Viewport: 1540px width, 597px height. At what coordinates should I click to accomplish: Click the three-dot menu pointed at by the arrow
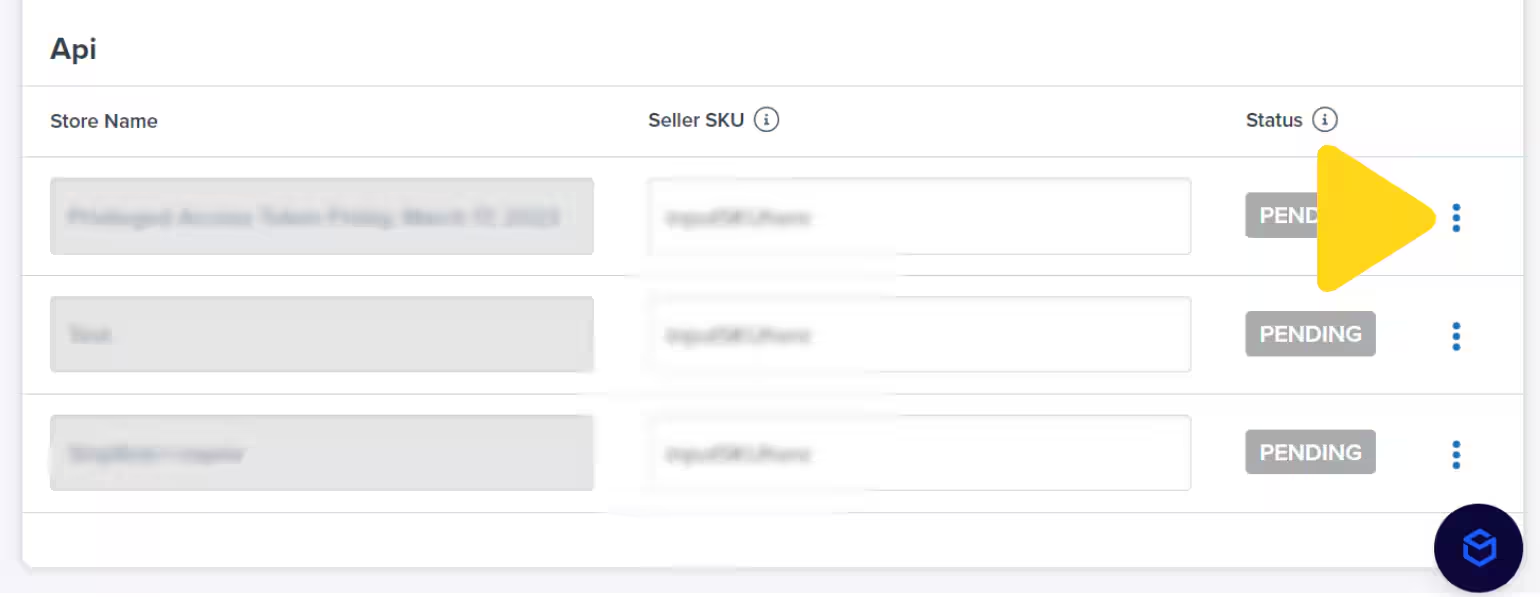[1456, 217]
